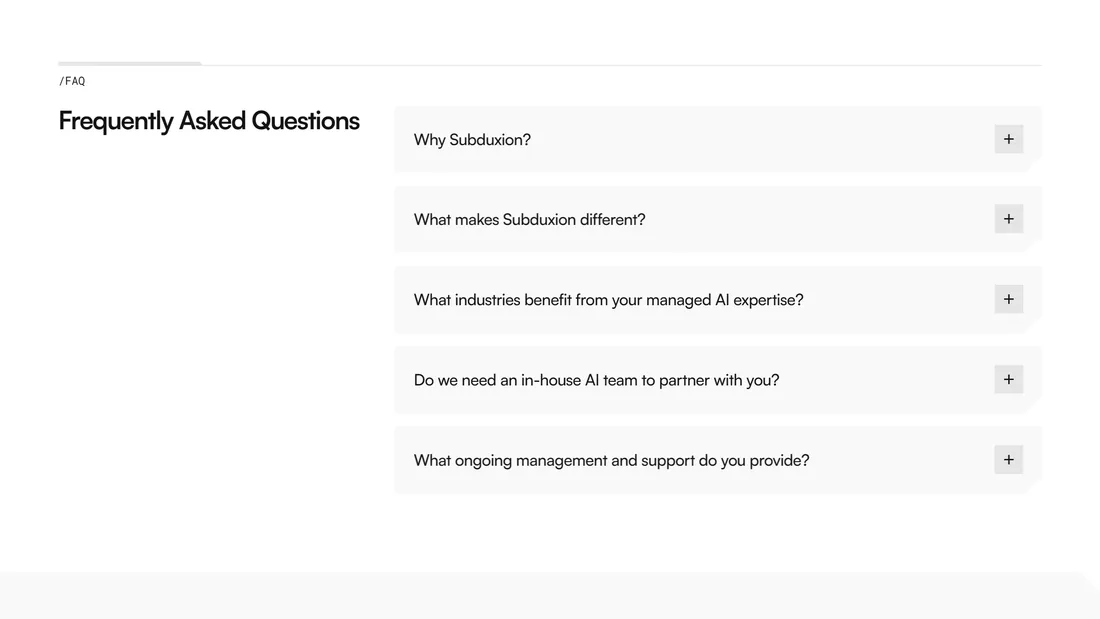Click the 'Frequently Asked Questions' heading
Screen dimensions: 1100x619
(x=208, y=120)
